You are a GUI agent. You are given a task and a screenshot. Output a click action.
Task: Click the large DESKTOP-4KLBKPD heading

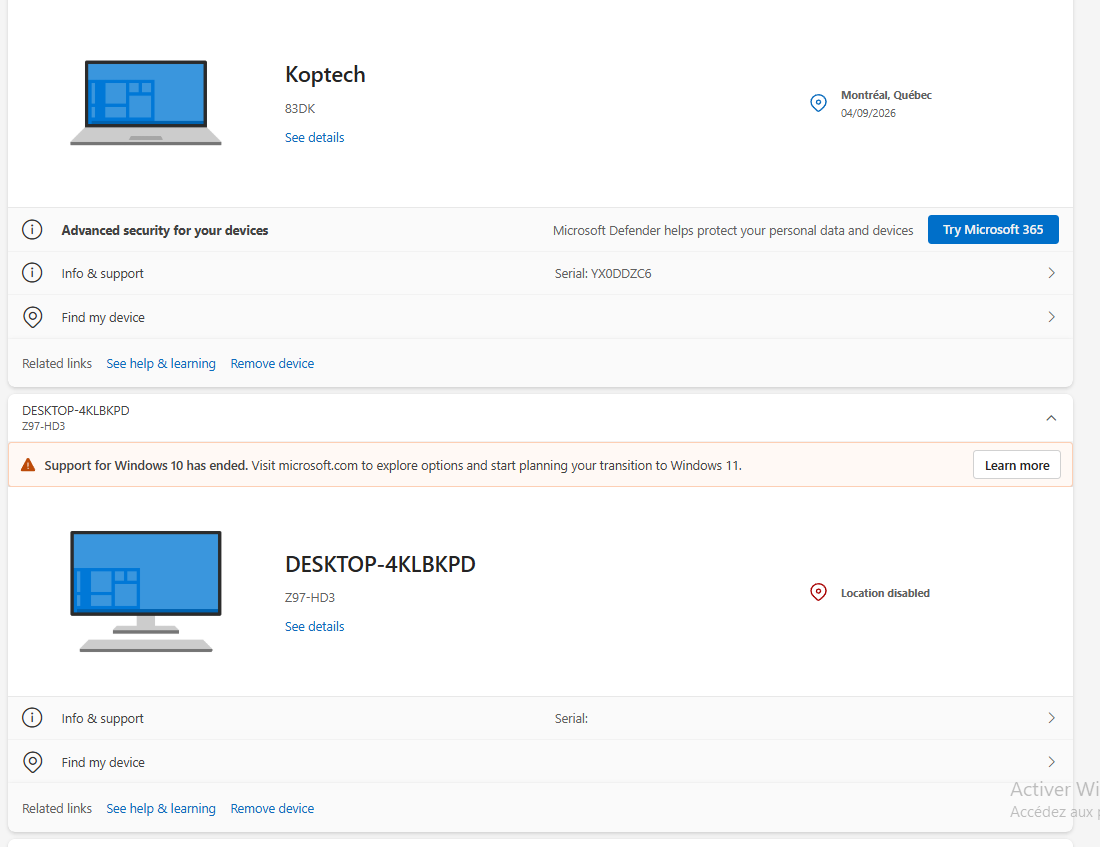point(380,564)
